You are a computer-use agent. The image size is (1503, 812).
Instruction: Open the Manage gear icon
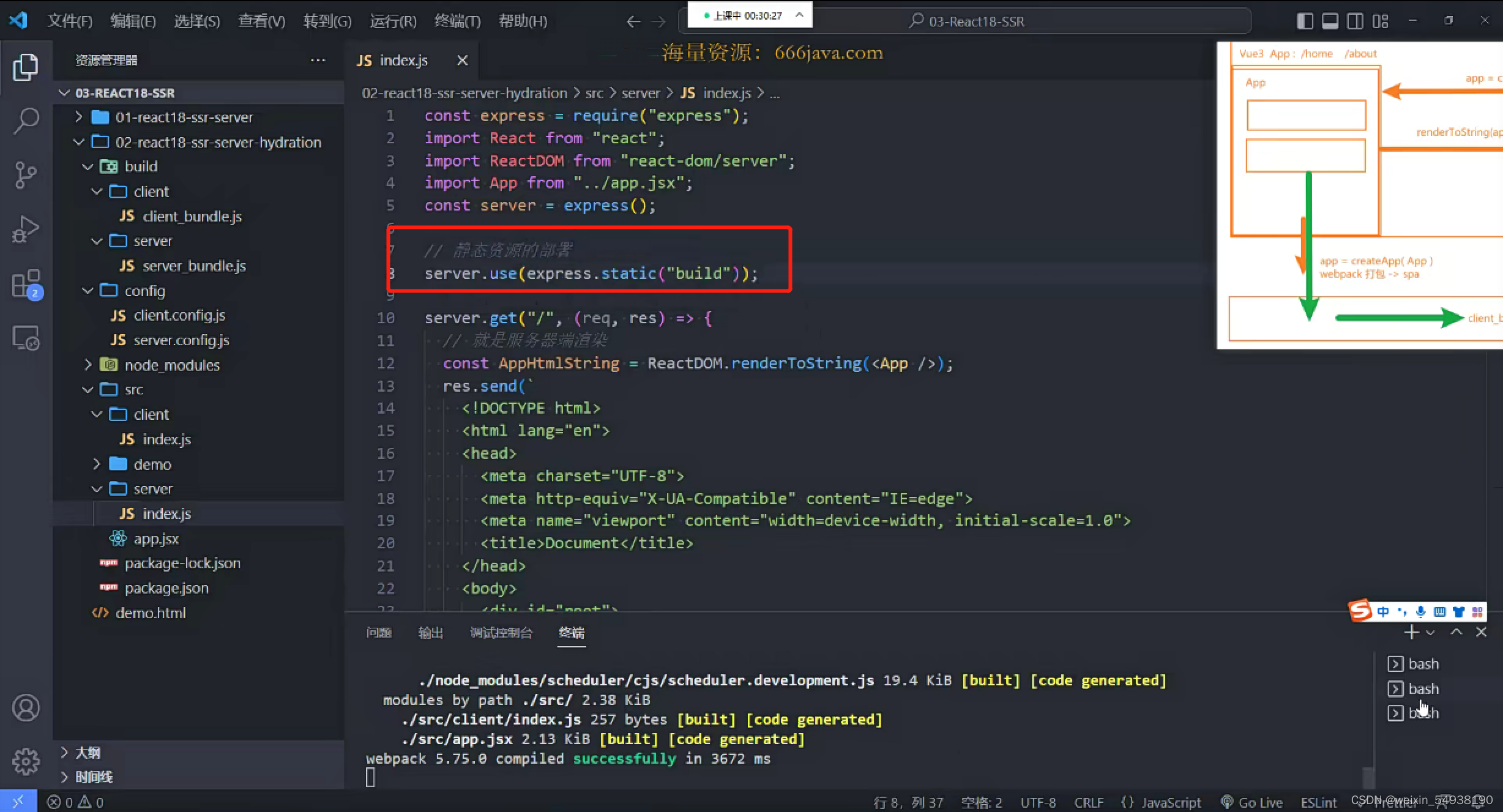point(26,761)
